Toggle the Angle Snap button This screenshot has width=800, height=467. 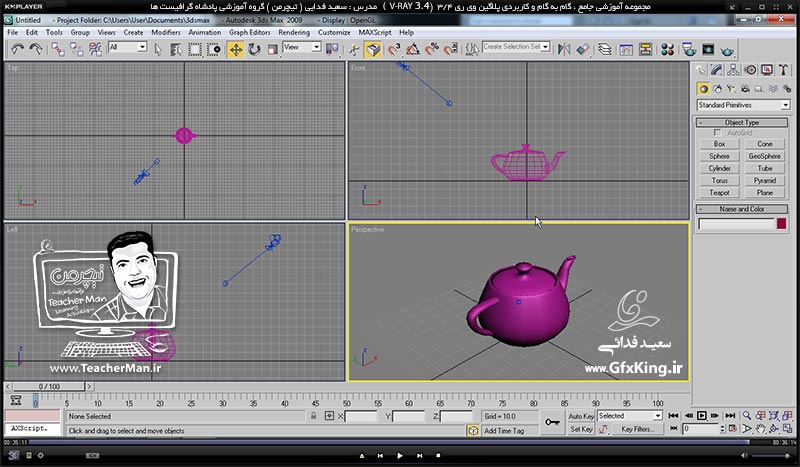[x=413, y=50]
